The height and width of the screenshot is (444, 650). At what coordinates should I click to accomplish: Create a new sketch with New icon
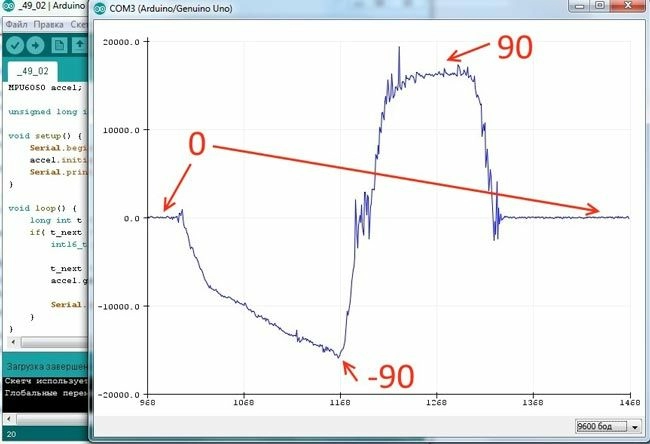(x=59, y=45)
